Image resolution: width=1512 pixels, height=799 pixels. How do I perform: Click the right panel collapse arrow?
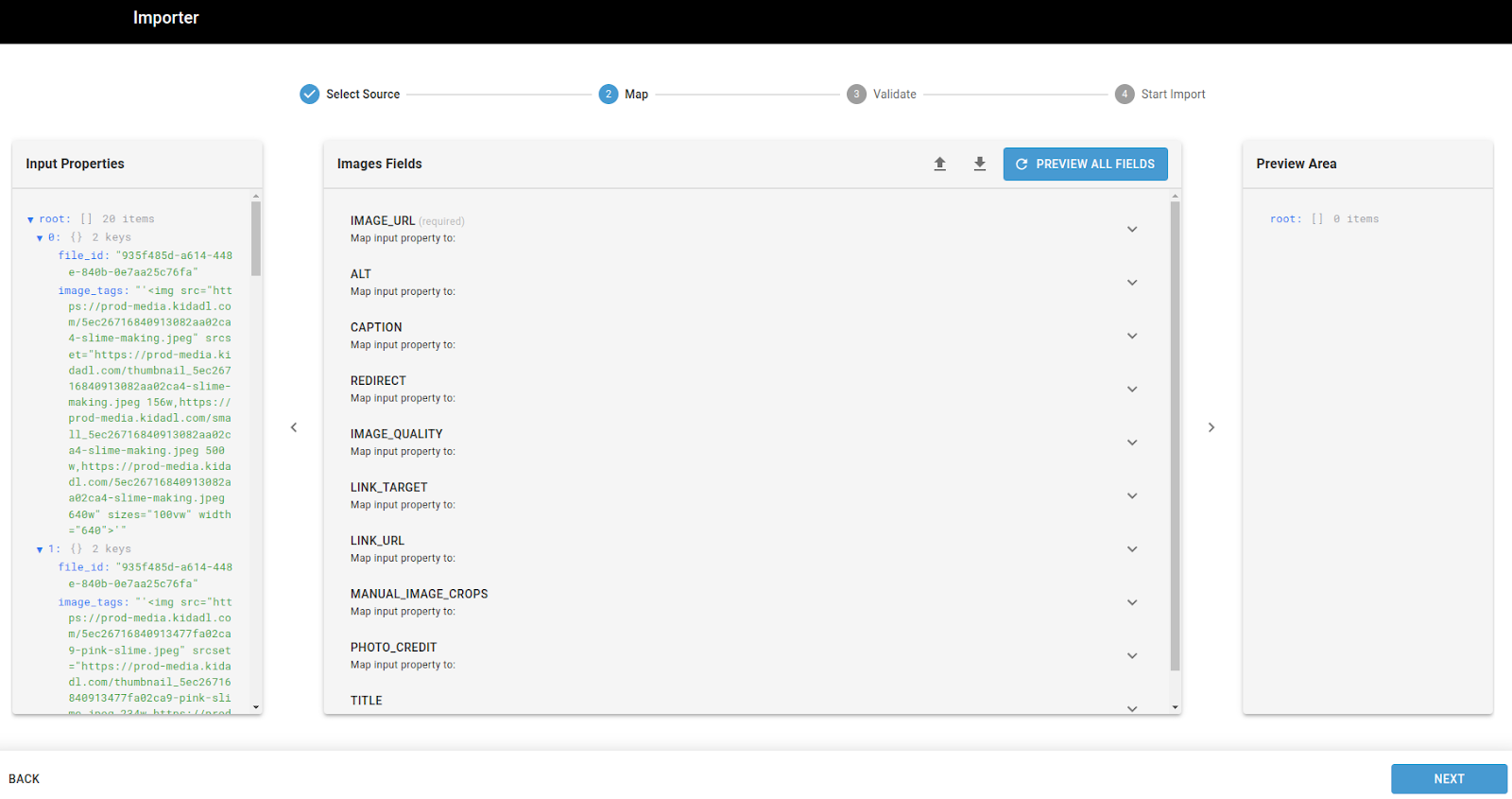pos(1211,427)
